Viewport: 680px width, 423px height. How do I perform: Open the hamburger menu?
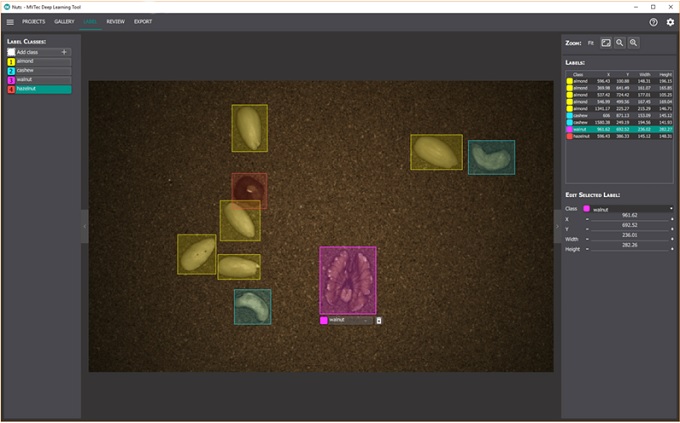pos(10,21)
